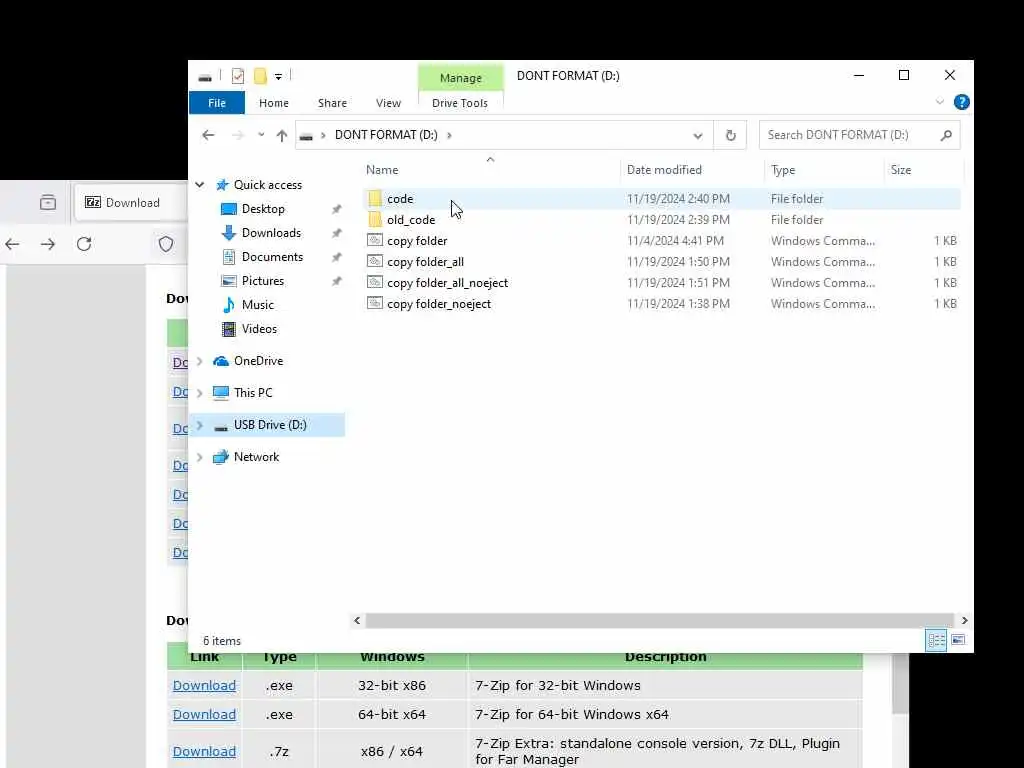Image resolution: width=1024 pixels, height=768 pixels.
Task: Open This PC in navigation pane
Action: click(253, 393)
